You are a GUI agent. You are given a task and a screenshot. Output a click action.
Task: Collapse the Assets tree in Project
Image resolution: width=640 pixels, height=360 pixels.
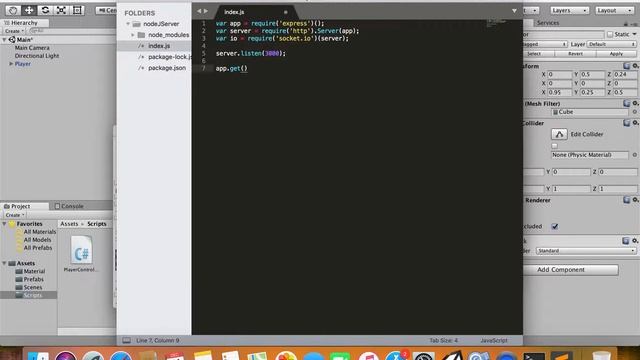coord(4,263)
